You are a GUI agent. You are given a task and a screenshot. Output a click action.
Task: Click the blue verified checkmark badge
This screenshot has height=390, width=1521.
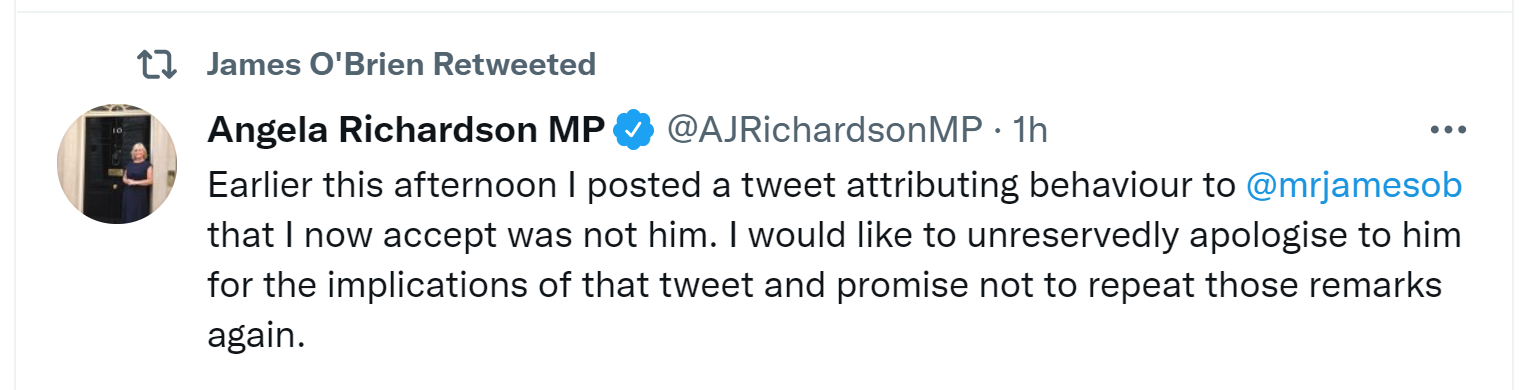[x=633, y=129]
